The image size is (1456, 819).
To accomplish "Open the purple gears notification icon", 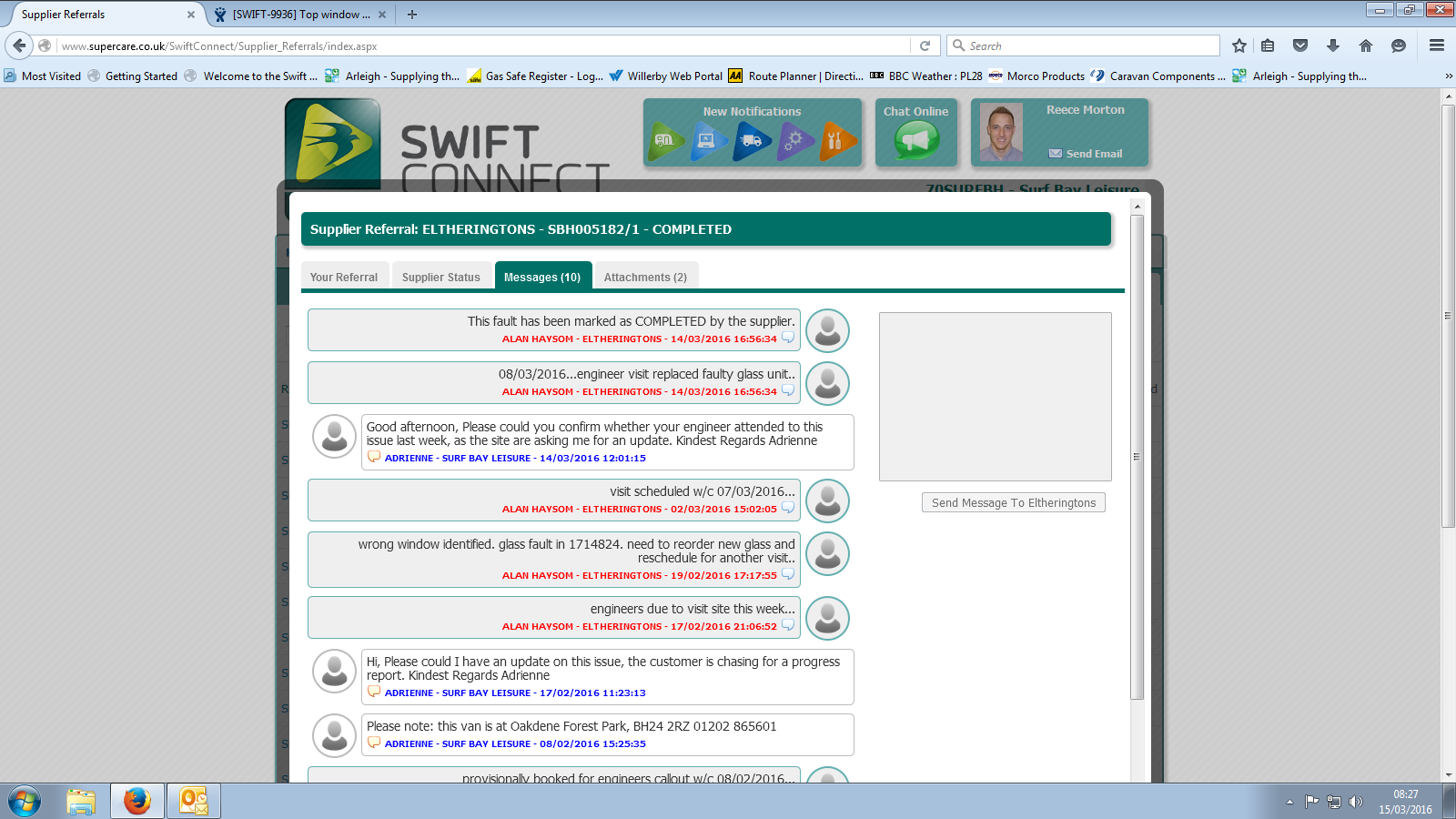I will click(x=794, y=141).
